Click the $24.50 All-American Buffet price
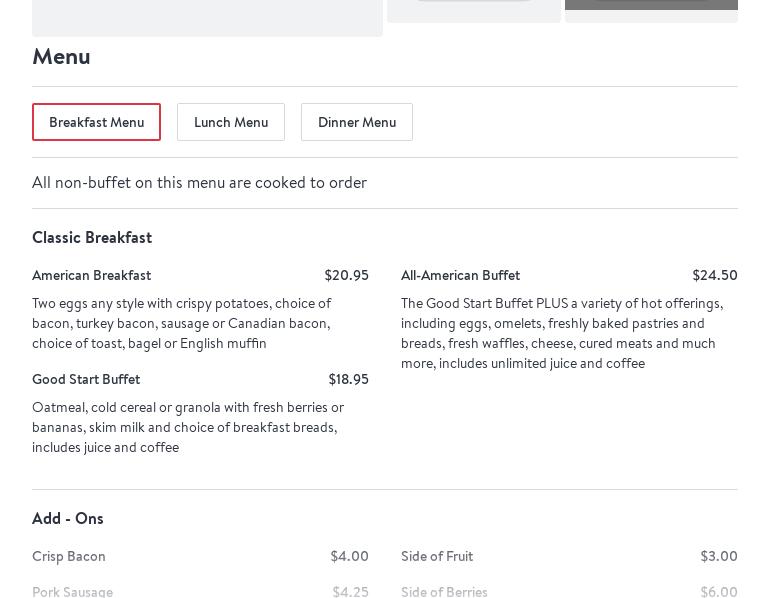This screenshot has width=770, height=598. click(714, 275)
